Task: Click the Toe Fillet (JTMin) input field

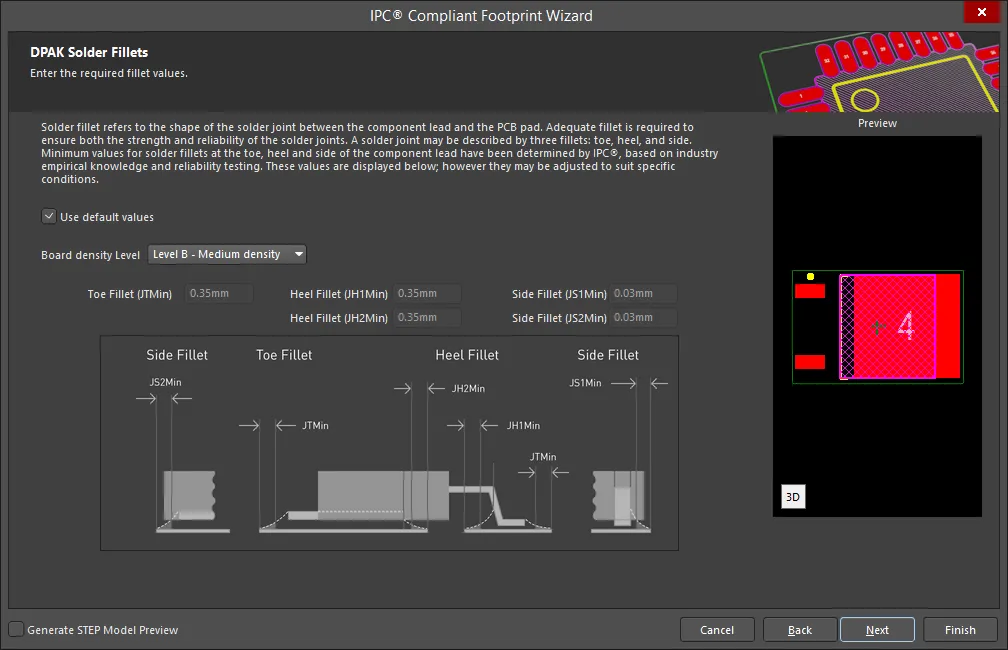Action: tap(219, 294)
